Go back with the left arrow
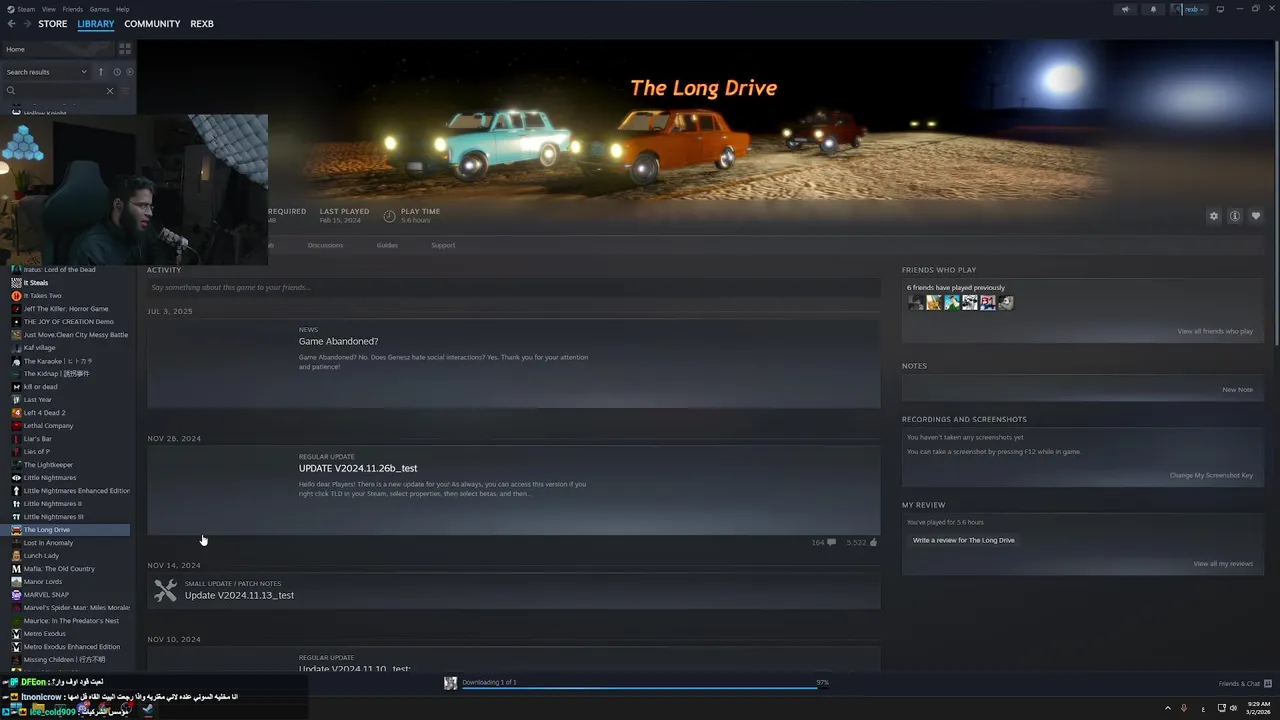Screen dimensions: 1280x720 (11, 24)
